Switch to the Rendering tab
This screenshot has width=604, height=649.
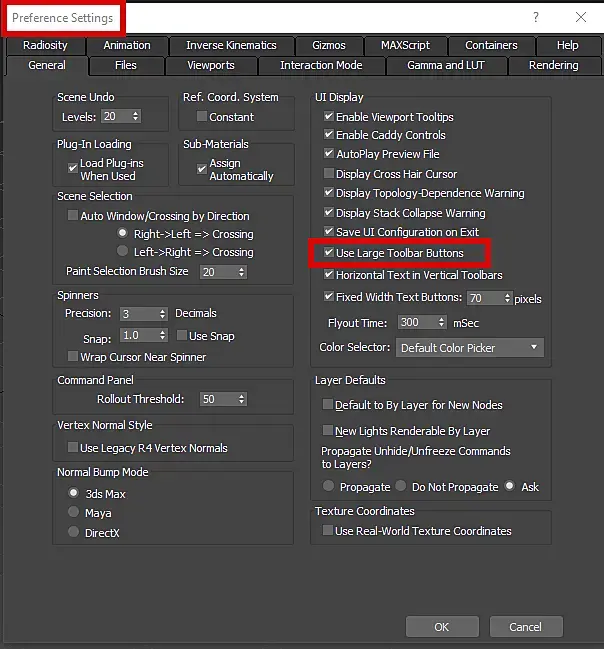553,65
